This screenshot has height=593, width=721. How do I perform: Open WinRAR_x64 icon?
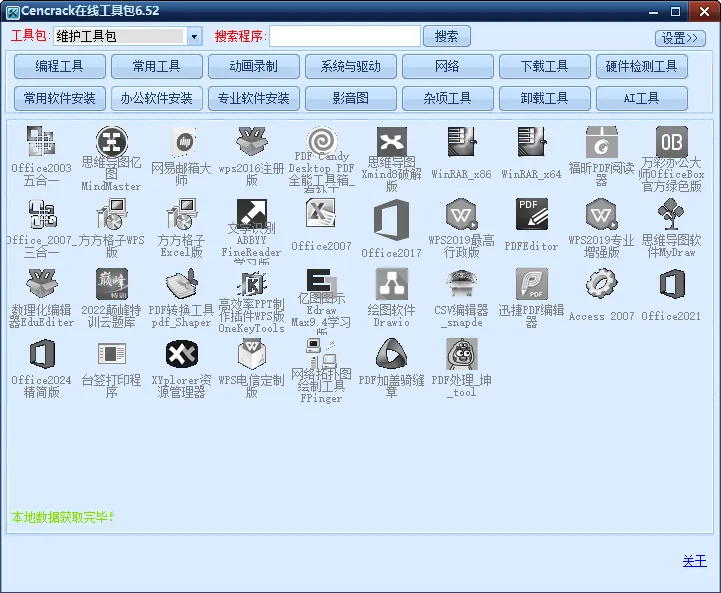[x=531, y=141]
